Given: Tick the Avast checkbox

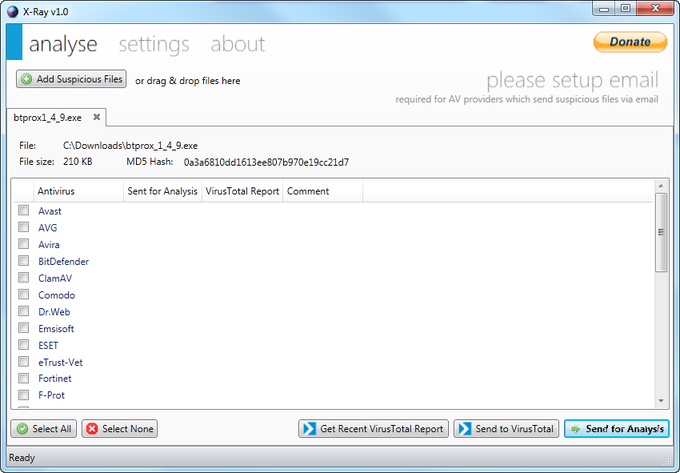Looking at the screenshot, I should pos(23,210).
